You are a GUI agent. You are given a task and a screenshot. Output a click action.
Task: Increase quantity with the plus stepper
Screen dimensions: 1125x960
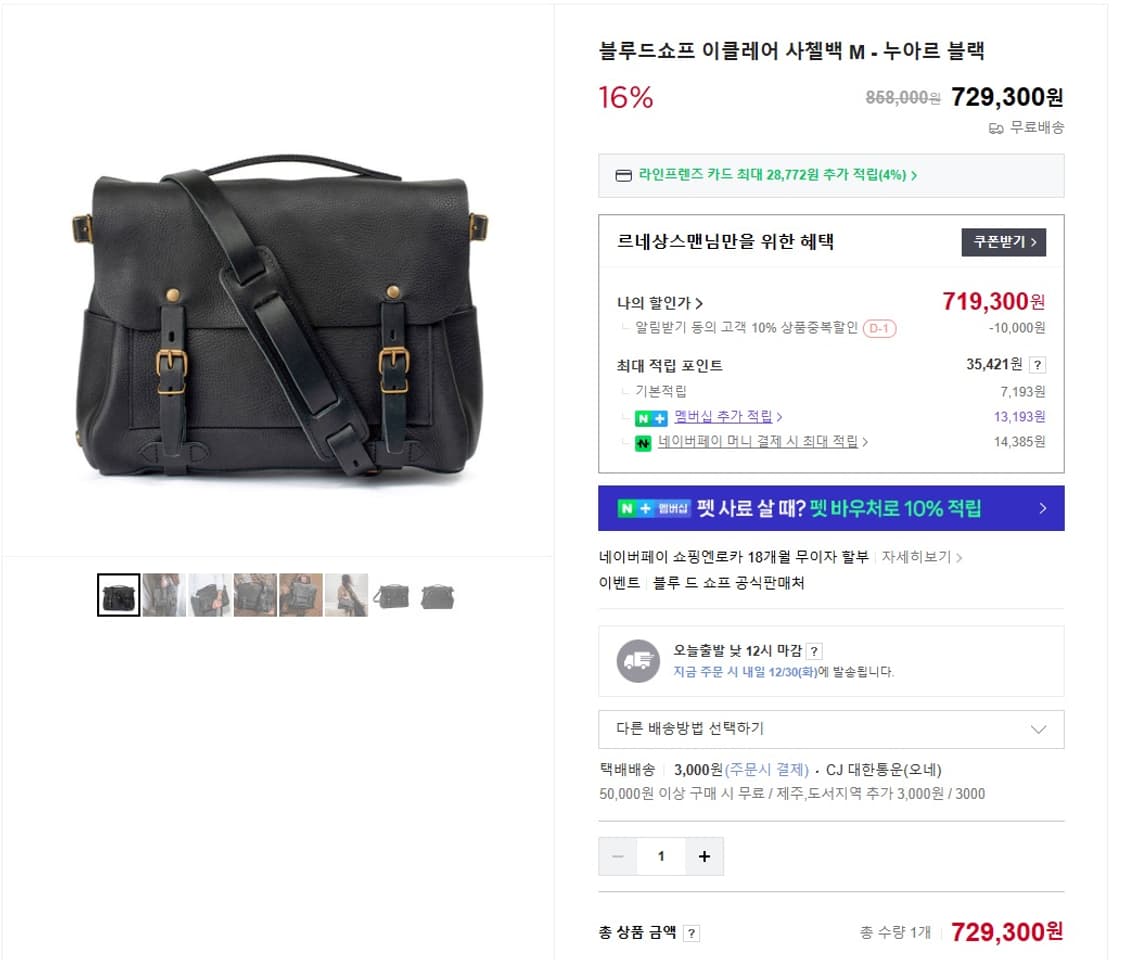pyautogui.click(x=703, y=856)
